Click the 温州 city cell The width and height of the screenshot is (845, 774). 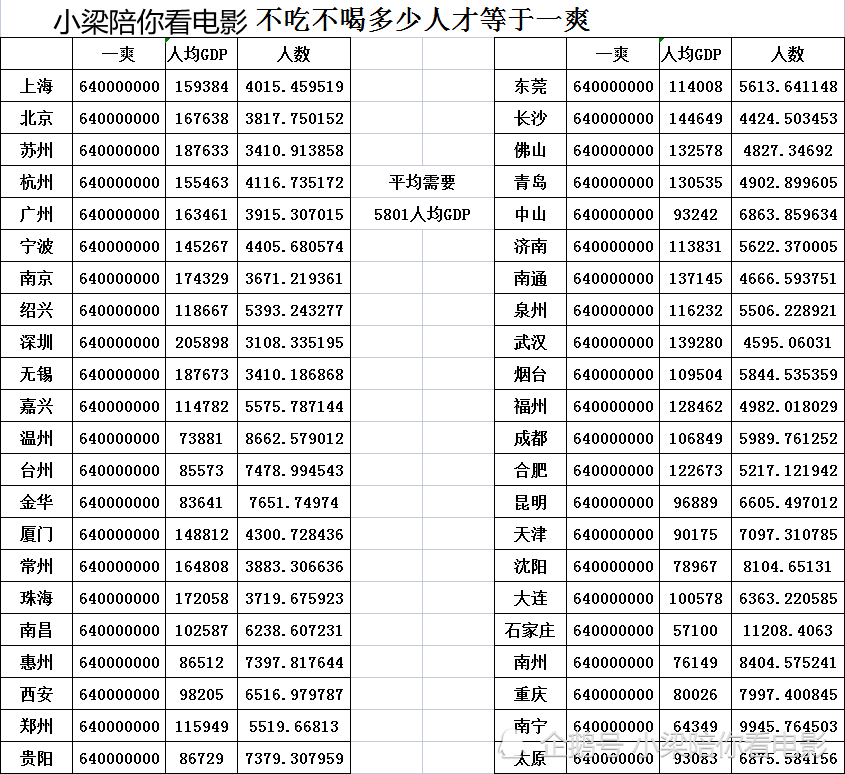coord(37,438)
